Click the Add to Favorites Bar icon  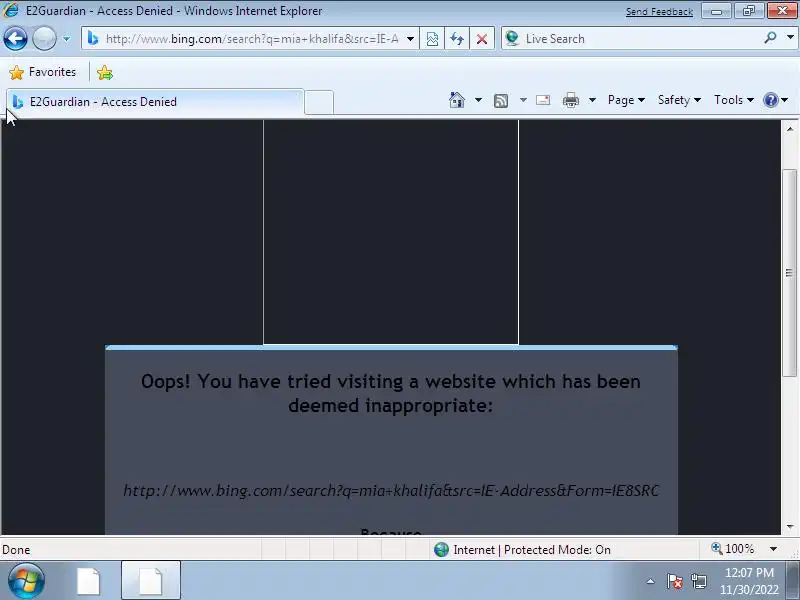(x=105, y=73)
